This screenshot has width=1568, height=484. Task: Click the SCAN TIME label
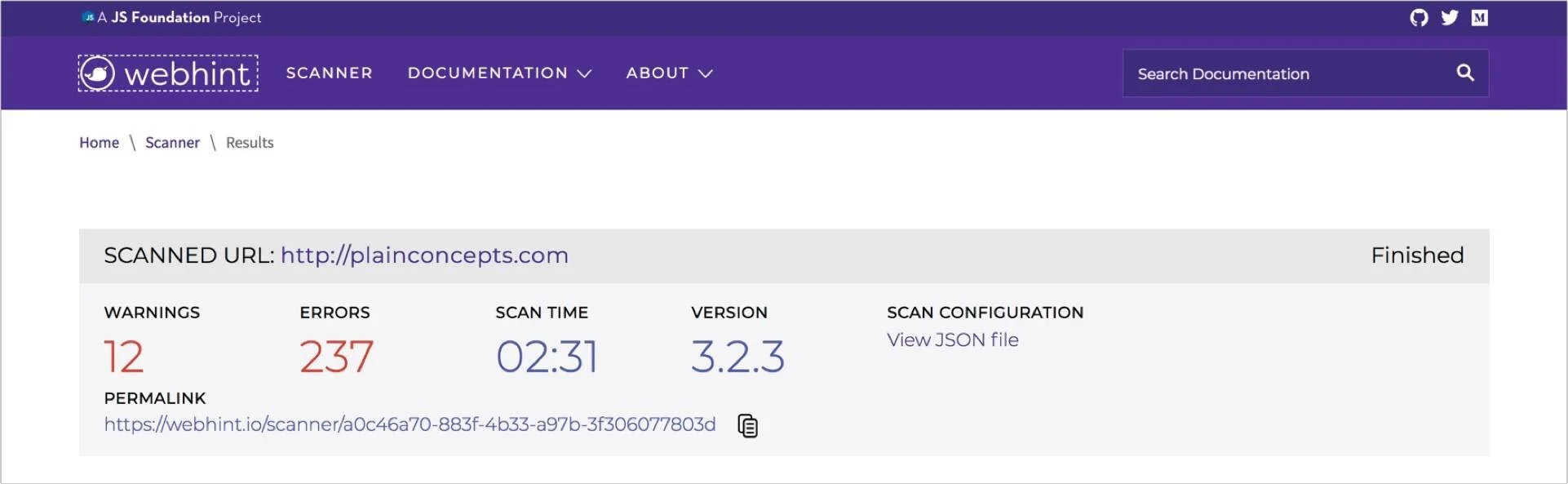(542, 313)
